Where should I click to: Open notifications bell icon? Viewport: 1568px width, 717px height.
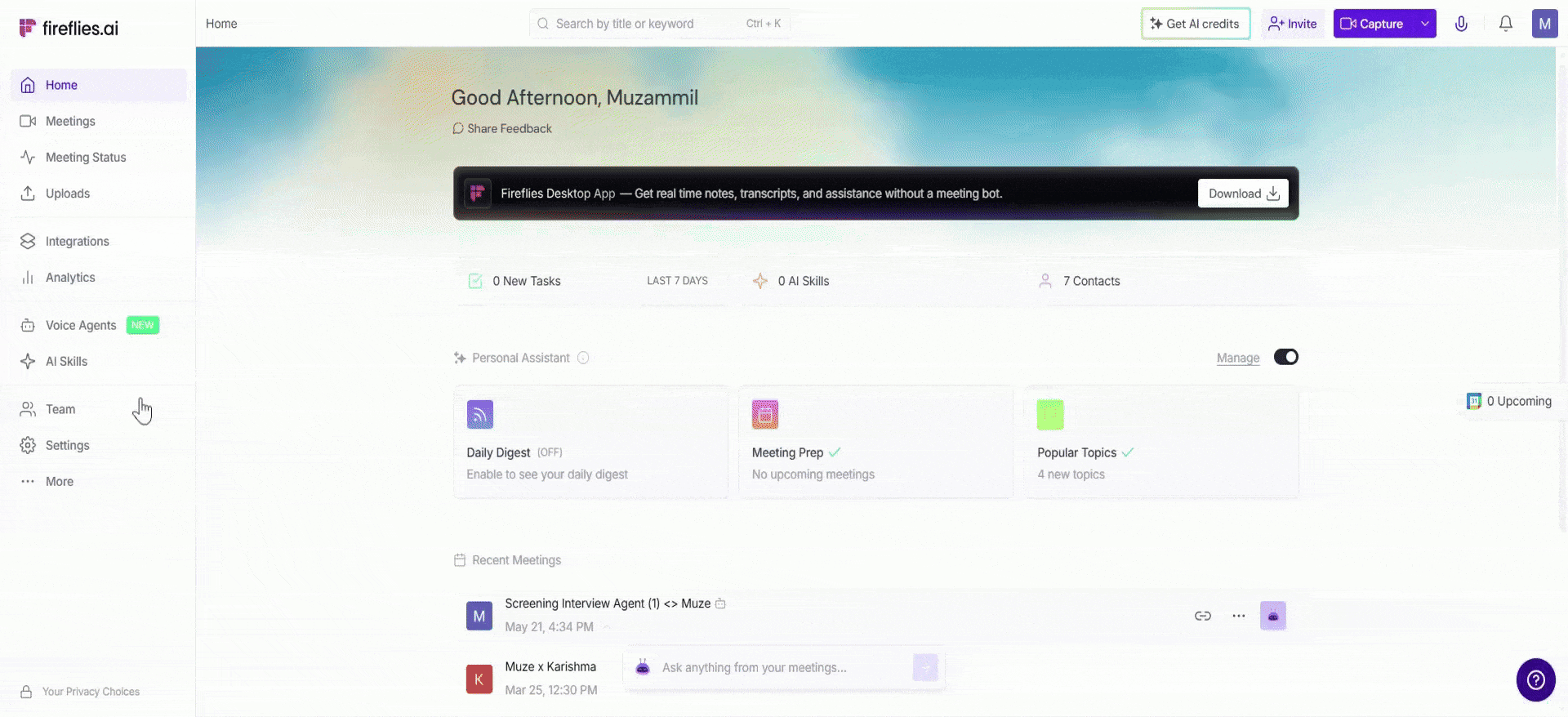tap(1506, 24)
